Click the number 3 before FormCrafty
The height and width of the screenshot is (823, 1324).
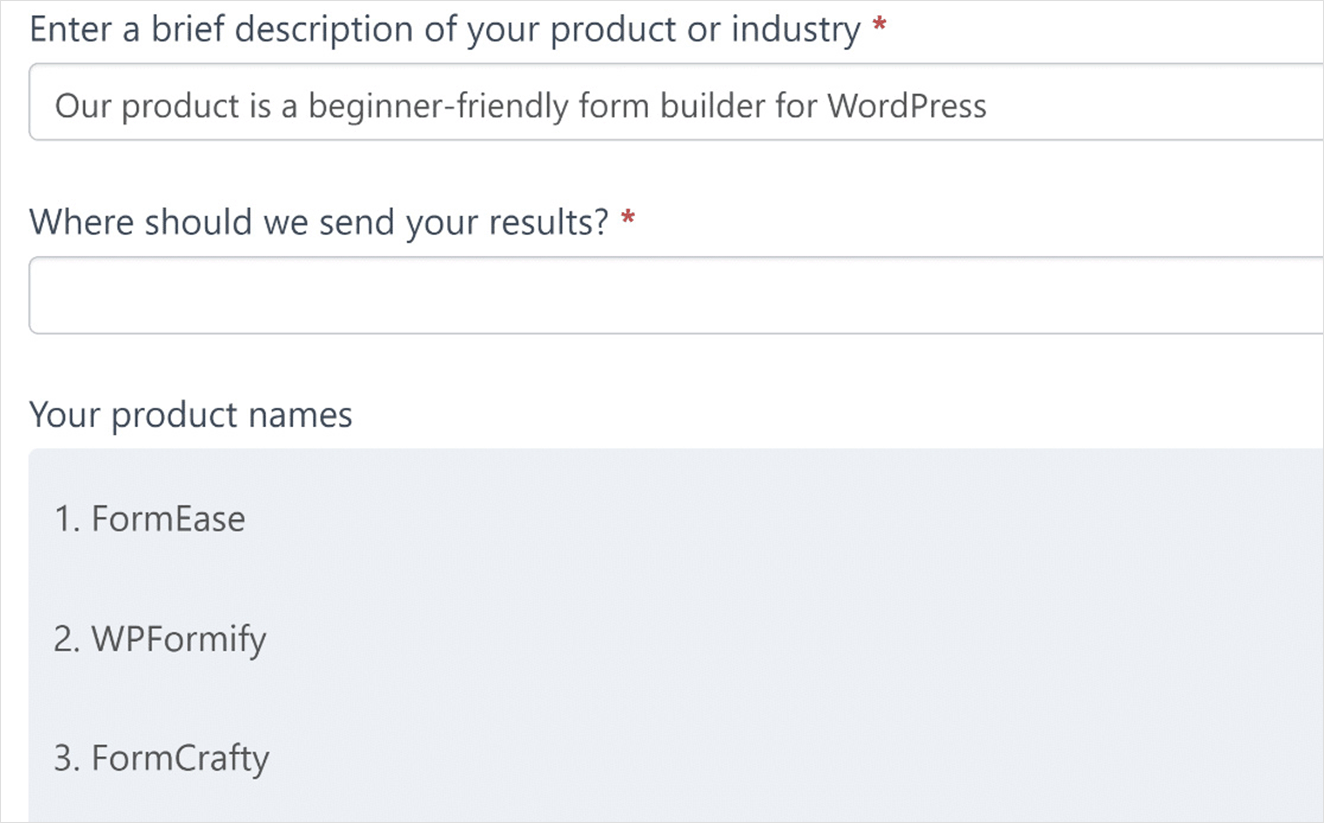point(68,758)
